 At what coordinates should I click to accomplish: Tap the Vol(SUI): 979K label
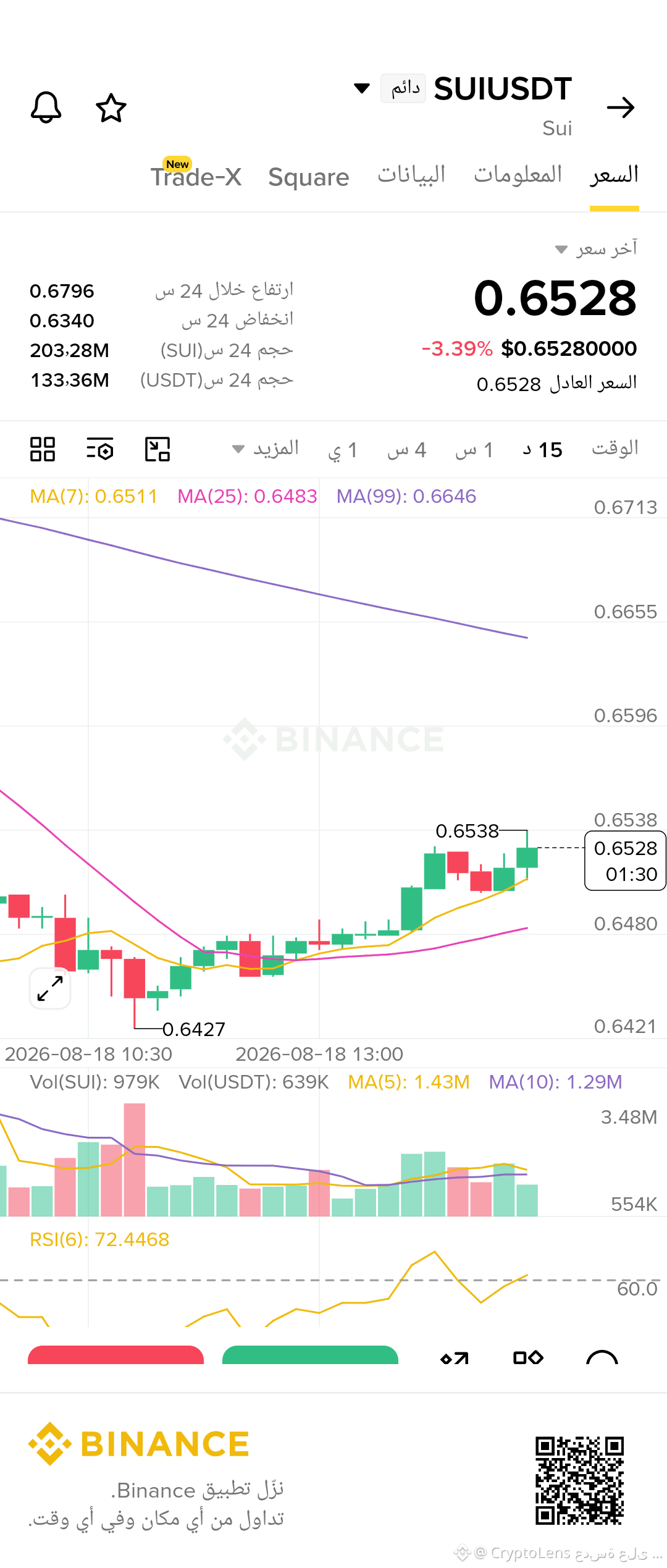pyautogui.click(x=95, y=1082)
